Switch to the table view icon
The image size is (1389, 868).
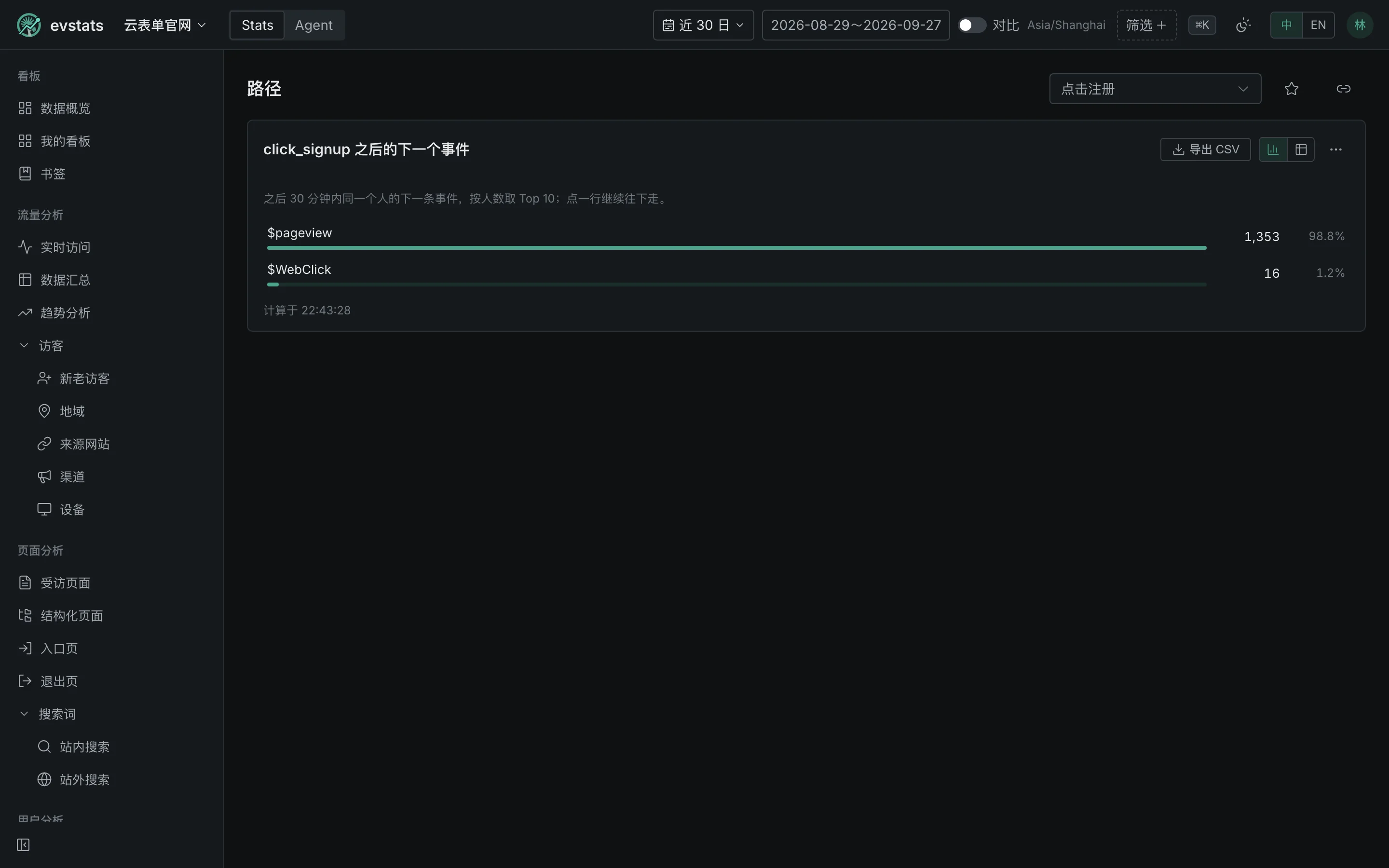coord(1301,149)
